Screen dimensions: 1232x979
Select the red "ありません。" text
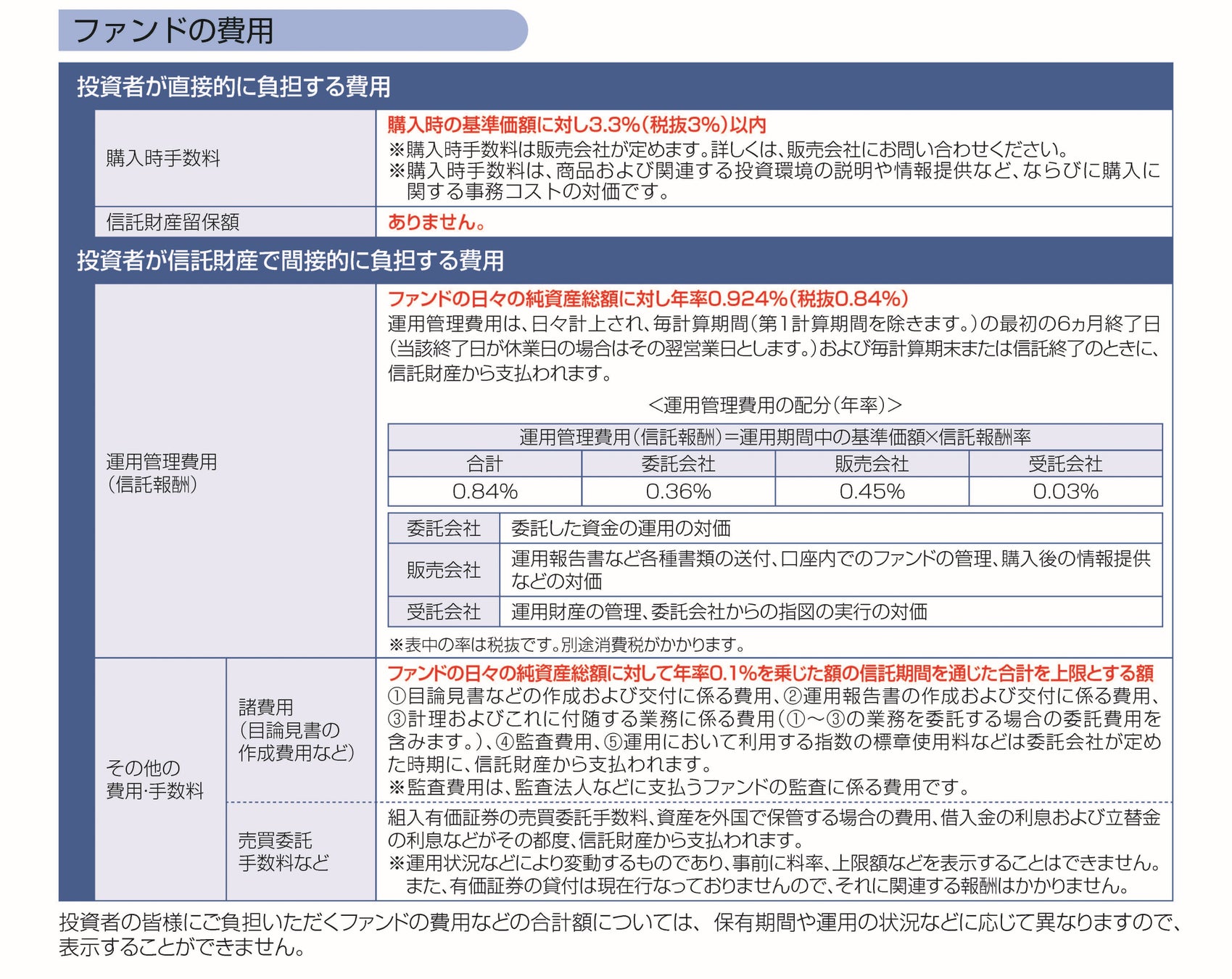(437, 222)
